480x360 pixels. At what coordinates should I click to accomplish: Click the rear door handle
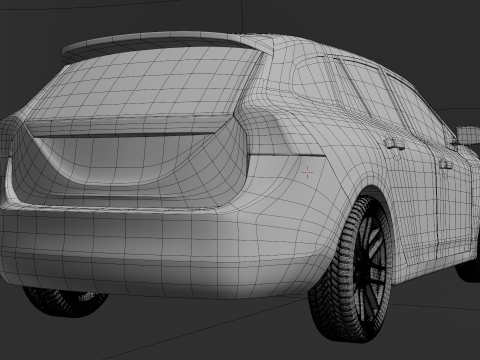tap(394, 144)
